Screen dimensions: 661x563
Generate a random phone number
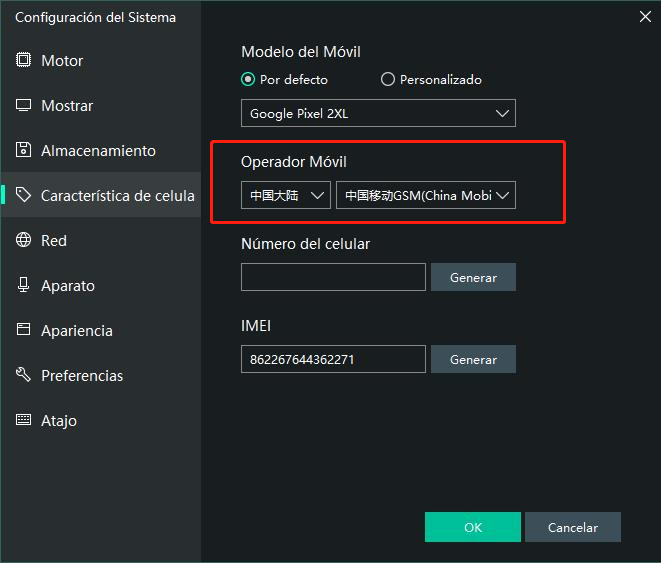[x=473, y=277]
